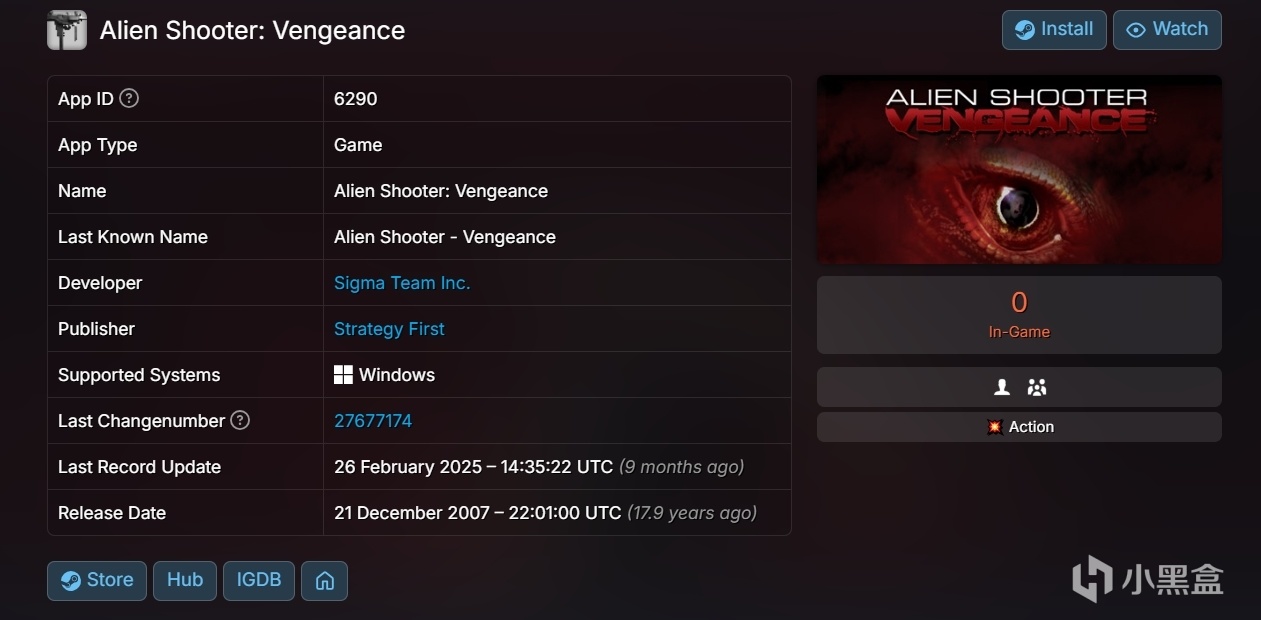This screenshot has width=1261, height=620.
Task: Open the Steam Store page button
Action: coord(97,580)
